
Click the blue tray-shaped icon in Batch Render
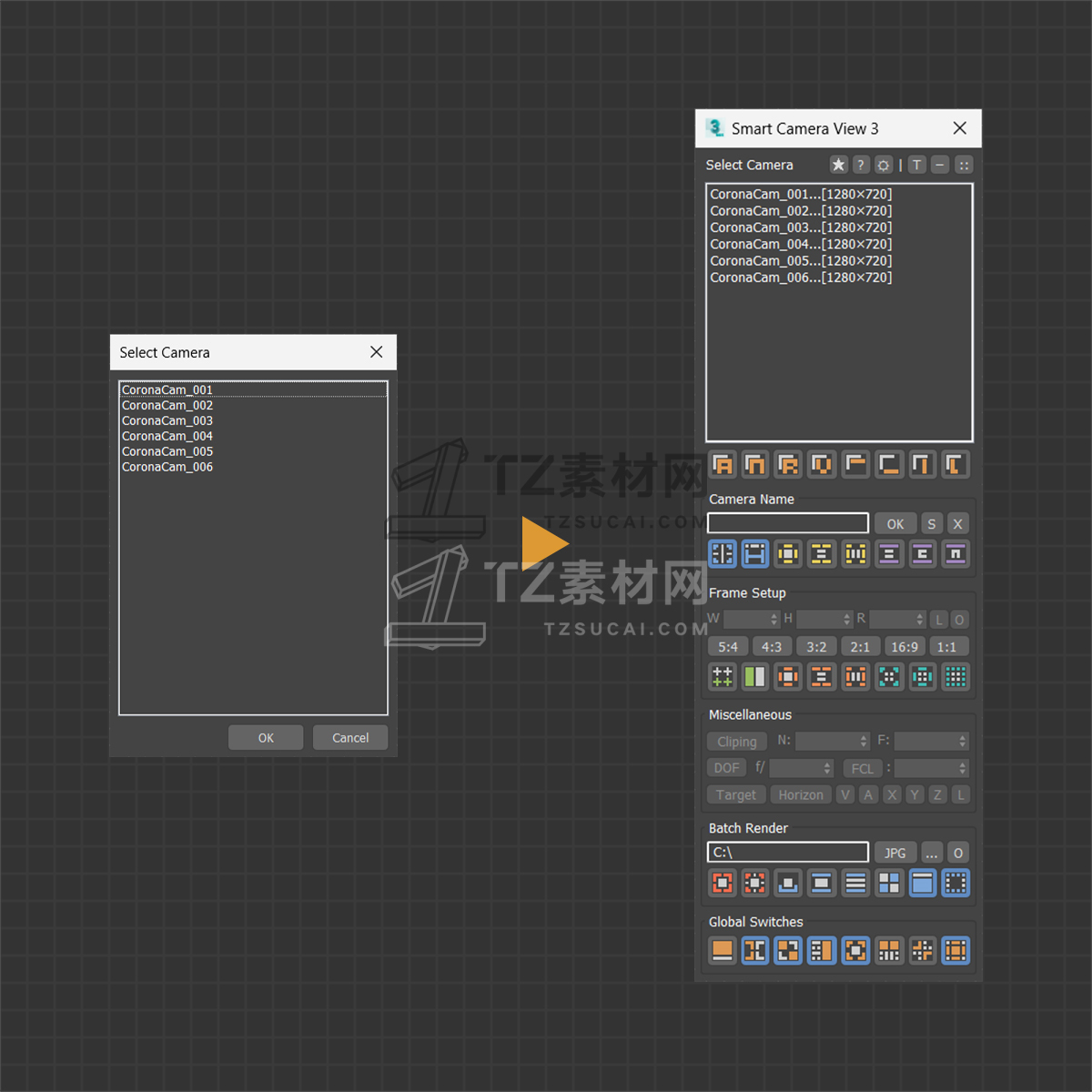[789, 883]
